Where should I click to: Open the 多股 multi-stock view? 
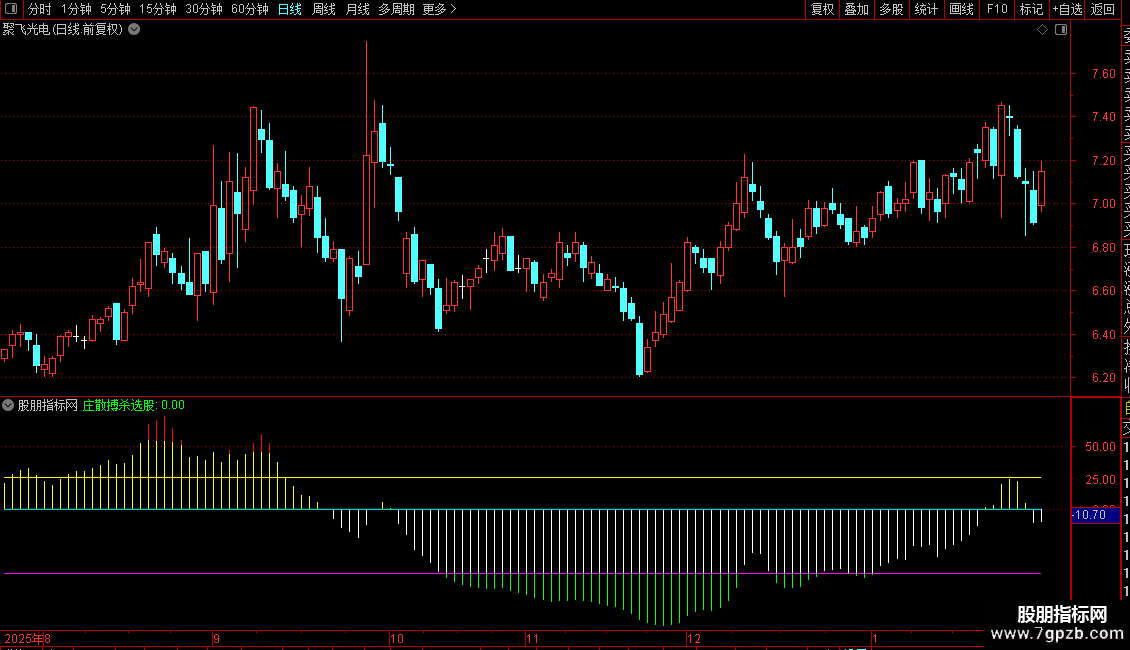(891, 9)
